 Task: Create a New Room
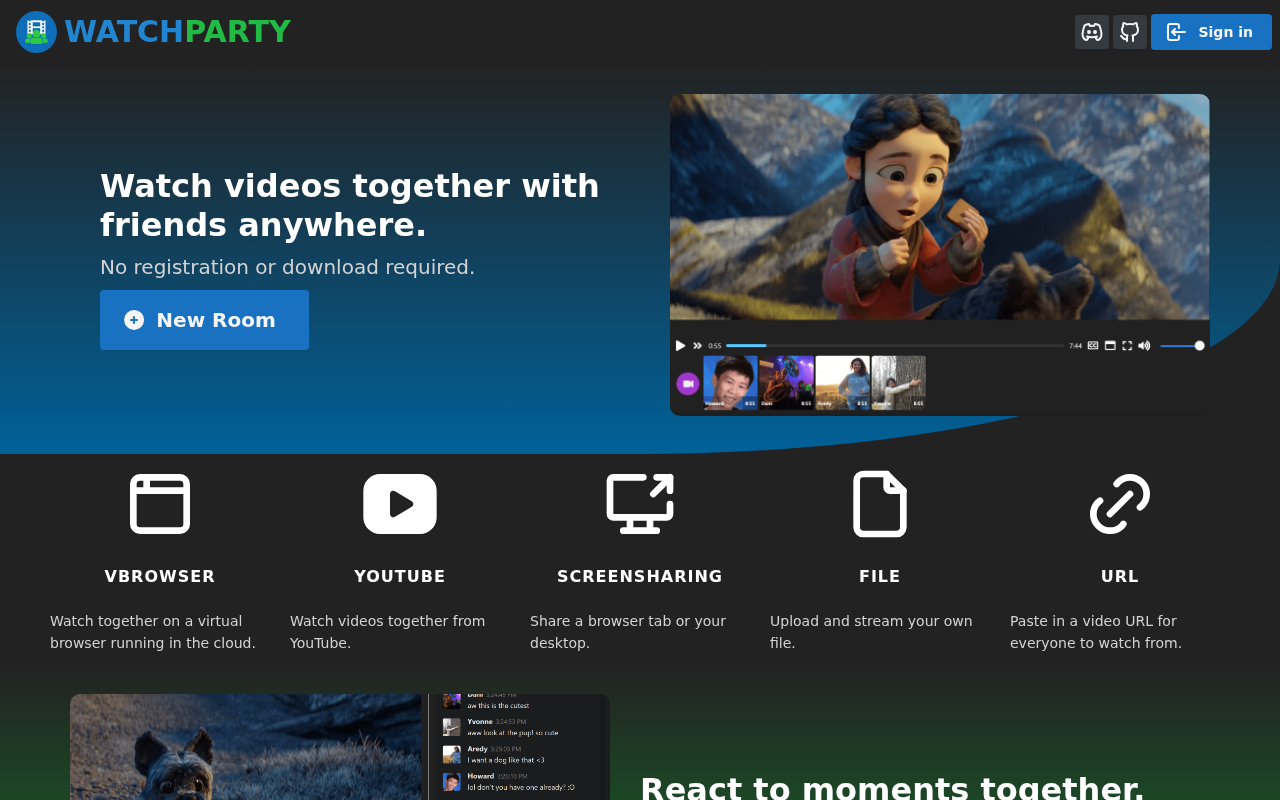204,320
